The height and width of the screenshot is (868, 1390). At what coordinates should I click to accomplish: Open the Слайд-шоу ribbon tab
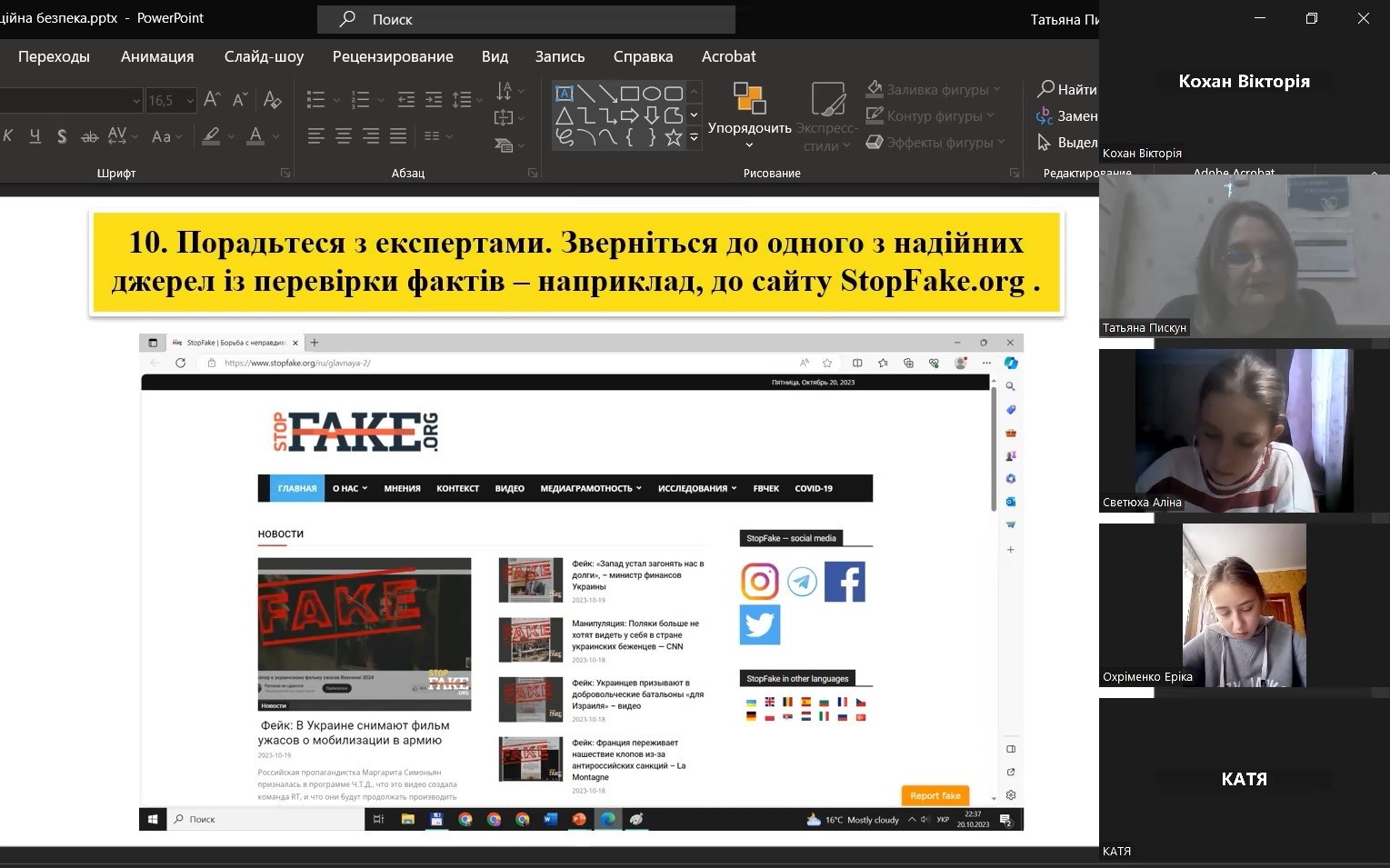click(264, 56)
